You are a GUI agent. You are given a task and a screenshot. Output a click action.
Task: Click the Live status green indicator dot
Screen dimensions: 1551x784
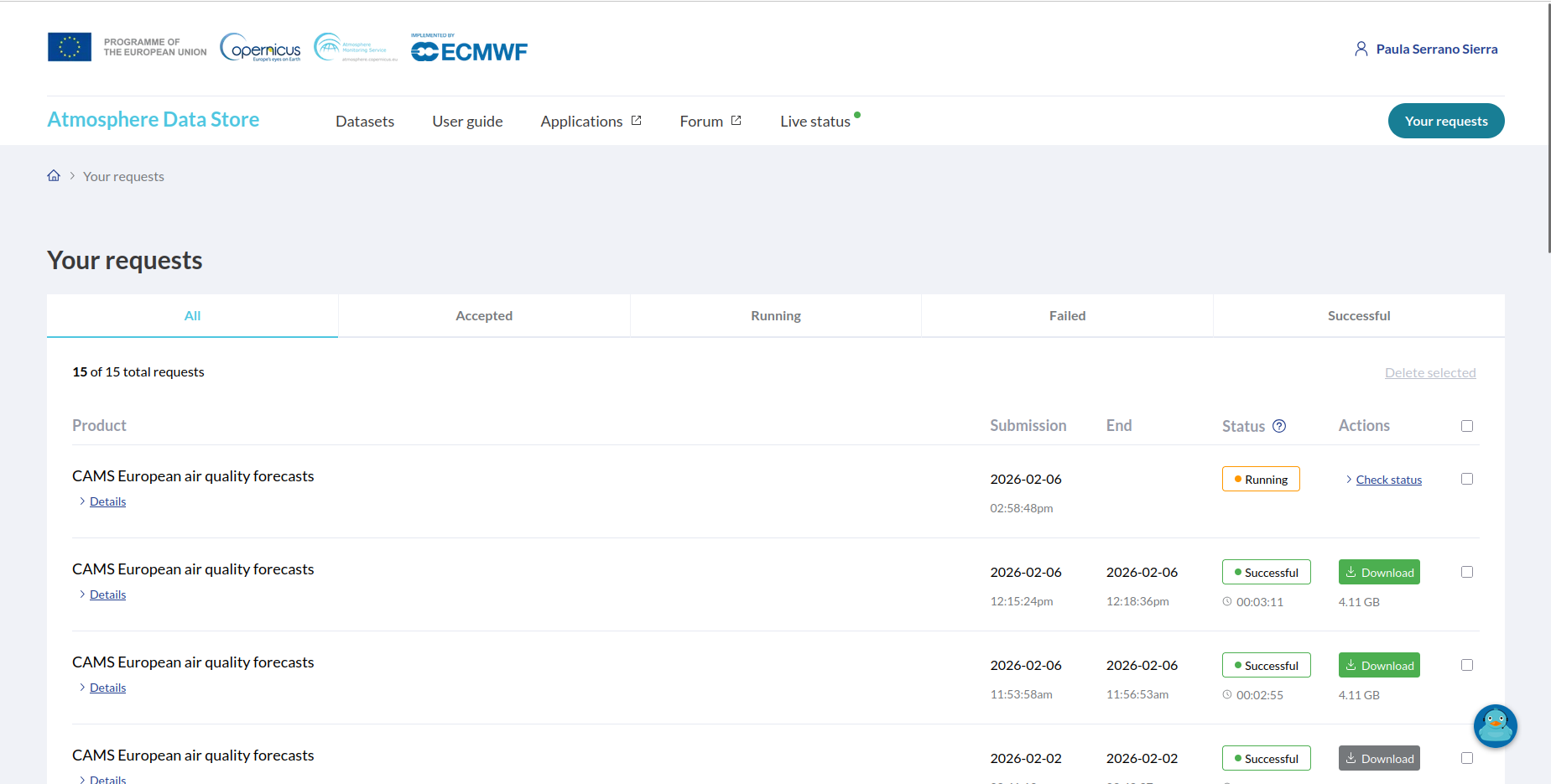click(x=857, y=115)
